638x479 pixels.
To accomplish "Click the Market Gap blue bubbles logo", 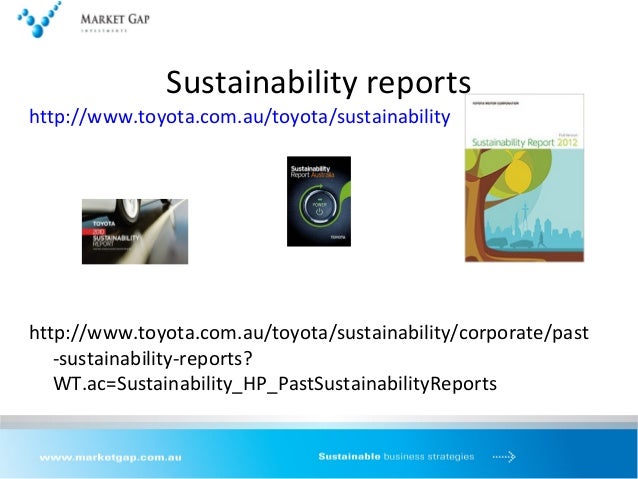I will point(39,19).
